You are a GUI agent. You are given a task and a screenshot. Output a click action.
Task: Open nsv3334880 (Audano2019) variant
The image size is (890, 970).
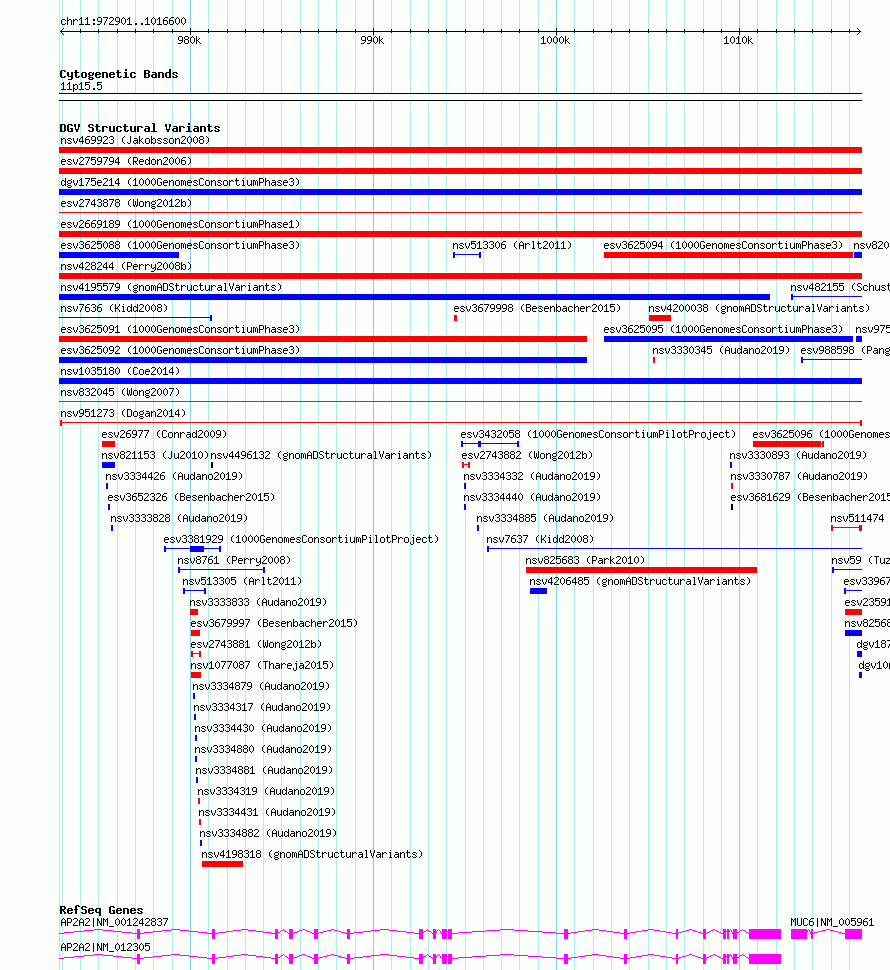click(263, 750)
